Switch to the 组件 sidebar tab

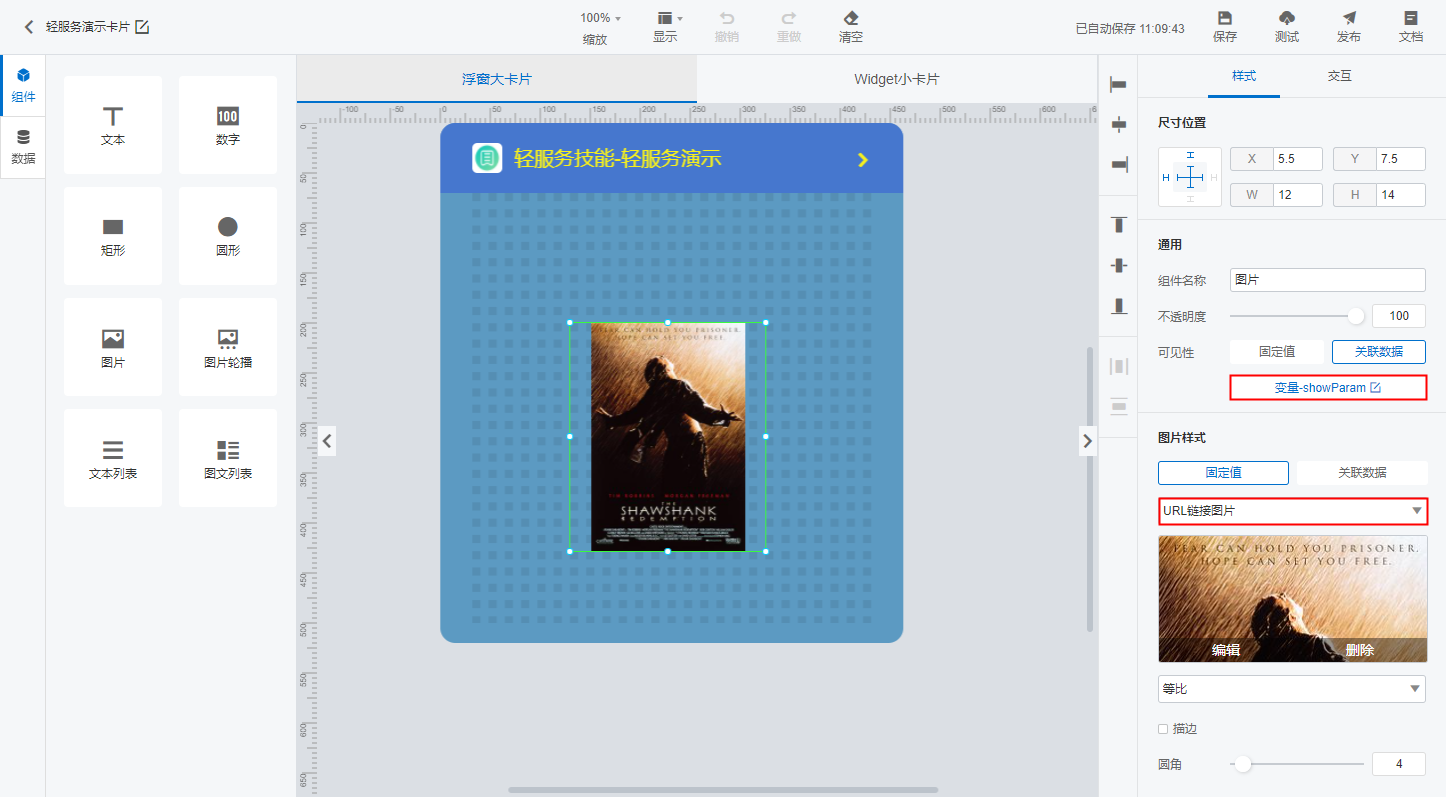[x=23, y=86]
